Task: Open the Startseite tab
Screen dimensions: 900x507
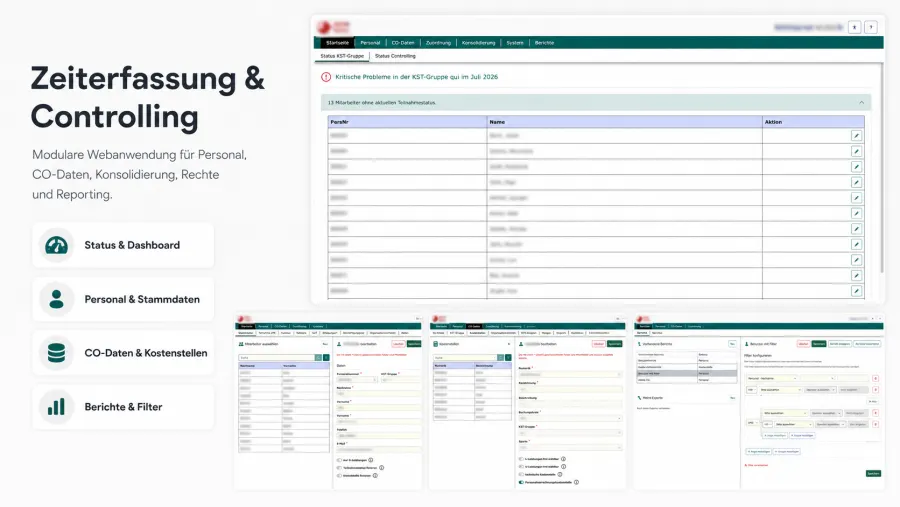Action: pyautogui.click(x=337, y=42)
